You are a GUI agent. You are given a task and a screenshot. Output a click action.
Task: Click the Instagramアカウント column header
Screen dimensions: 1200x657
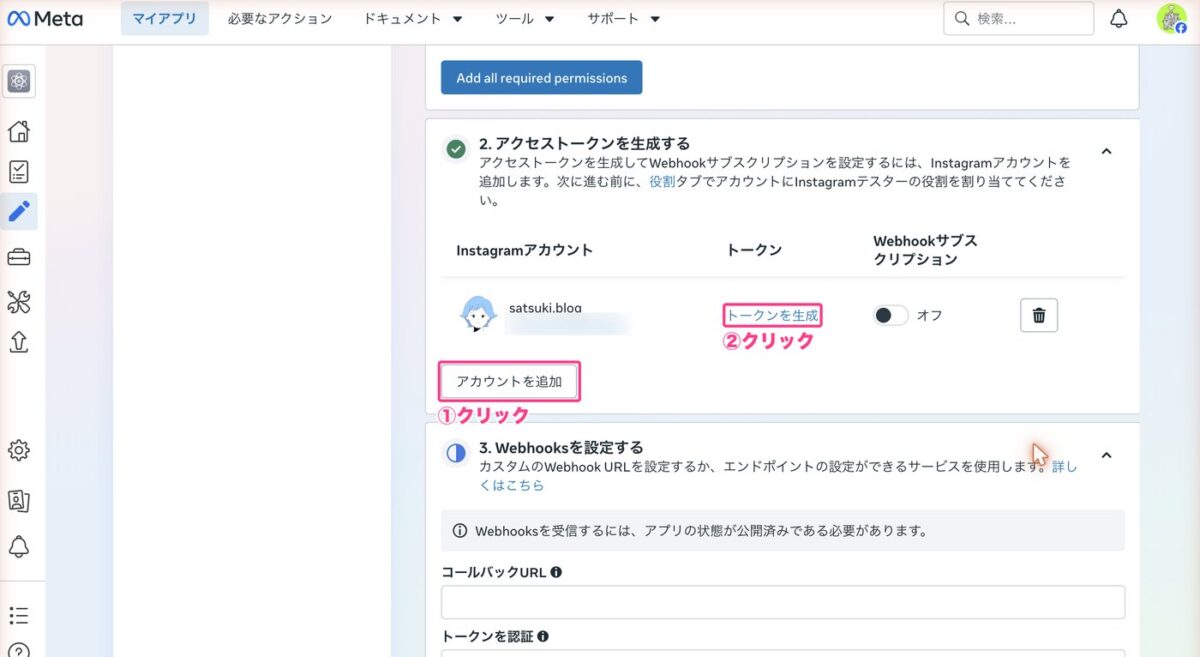coord(524,250)
